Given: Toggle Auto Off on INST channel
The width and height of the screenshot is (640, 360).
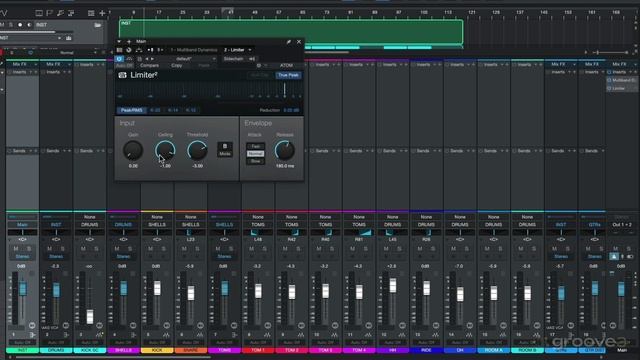Looking at the screenshot, I should tap(22, 342).
